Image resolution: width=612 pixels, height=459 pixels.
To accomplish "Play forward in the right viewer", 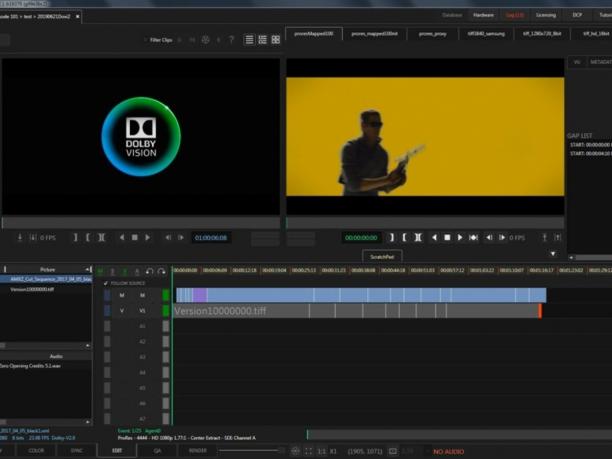I will [x=460, y=237].
